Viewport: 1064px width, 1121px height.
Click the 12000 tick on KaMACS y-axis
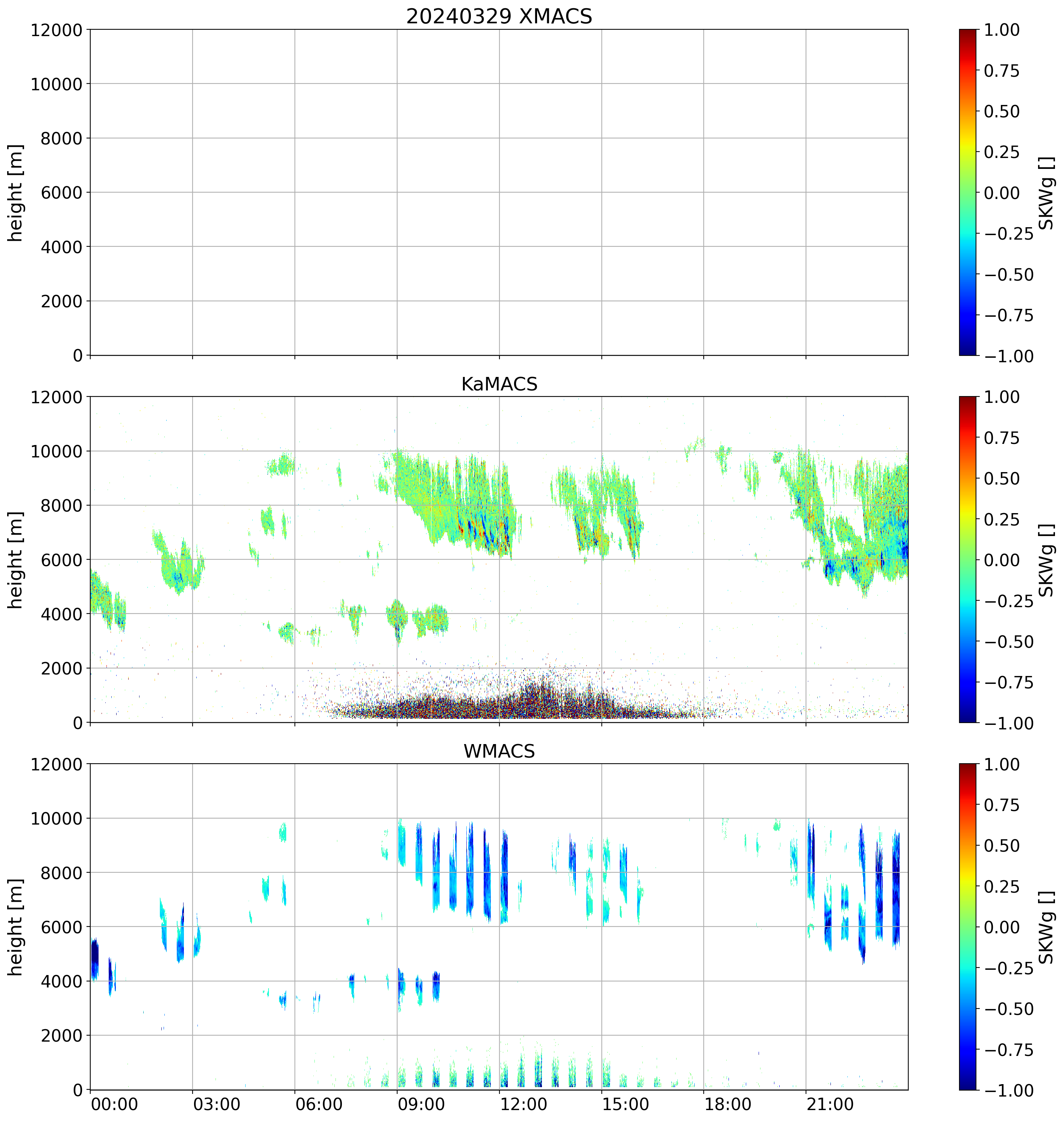(x=56, y=397)
